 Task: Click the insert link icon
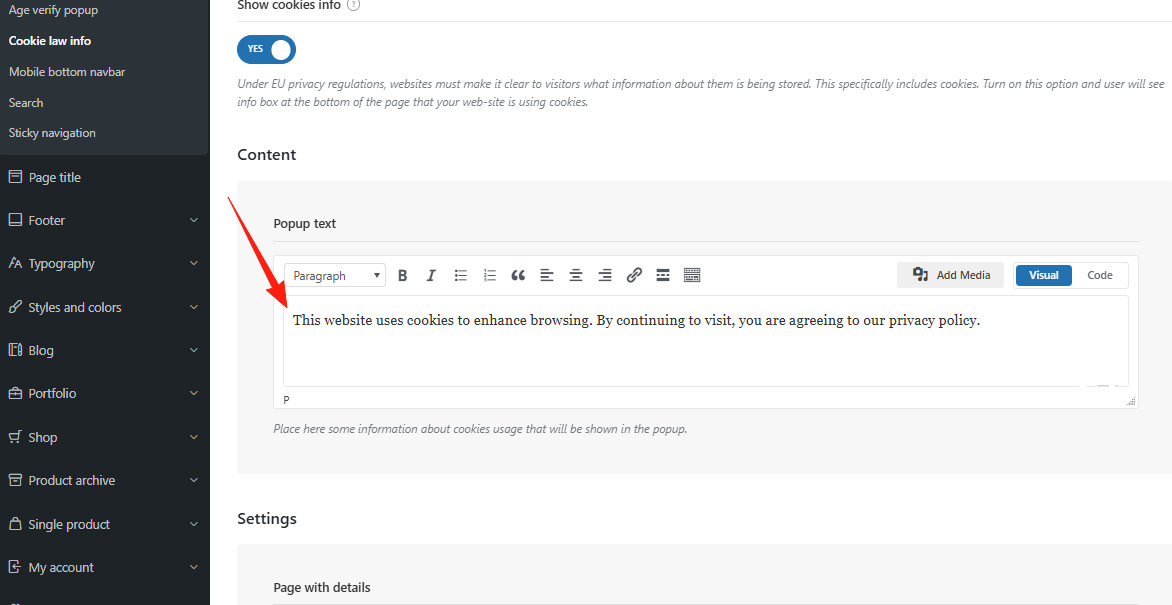pos(634,276)
